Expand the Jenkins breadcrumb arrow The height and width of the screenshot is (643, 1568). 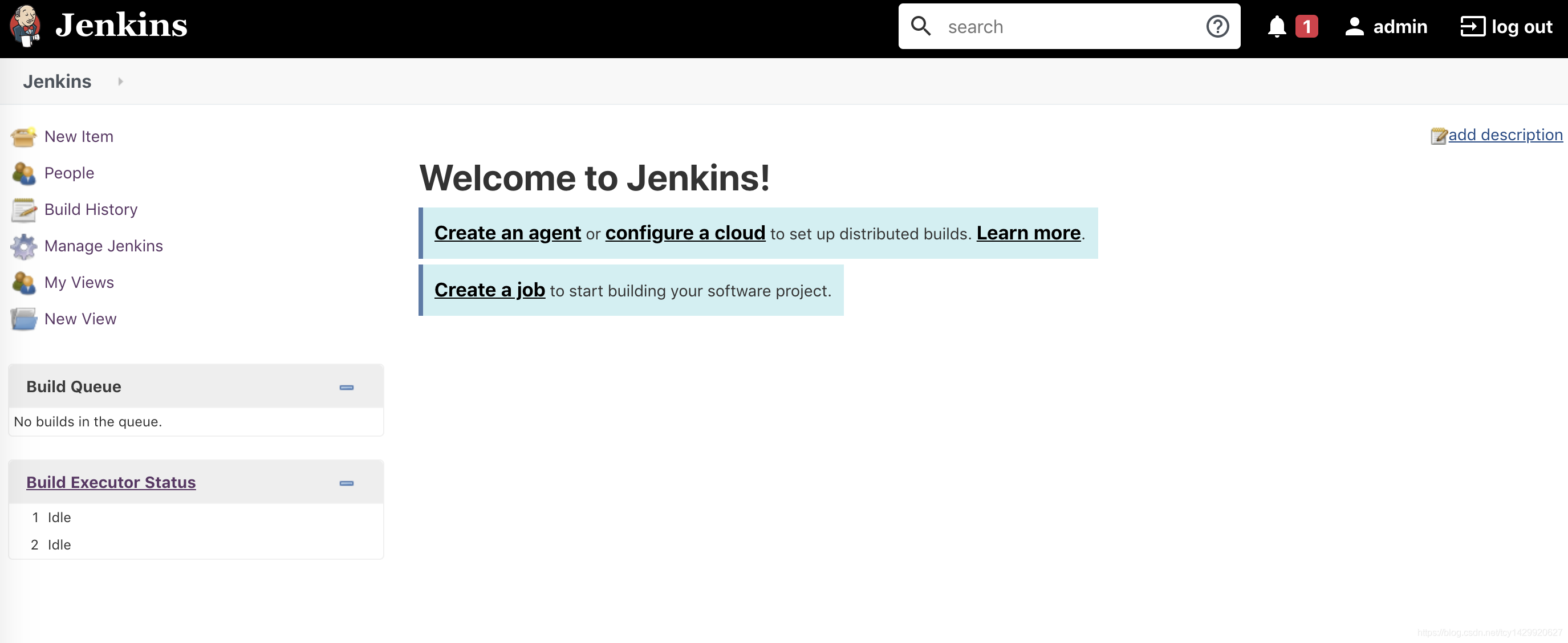click(120, 82)
